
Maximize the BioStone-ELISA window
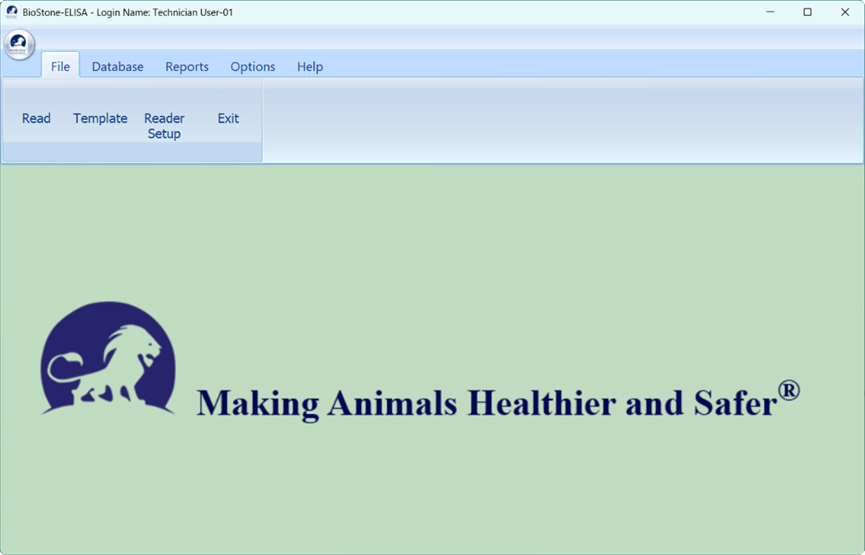808,12
